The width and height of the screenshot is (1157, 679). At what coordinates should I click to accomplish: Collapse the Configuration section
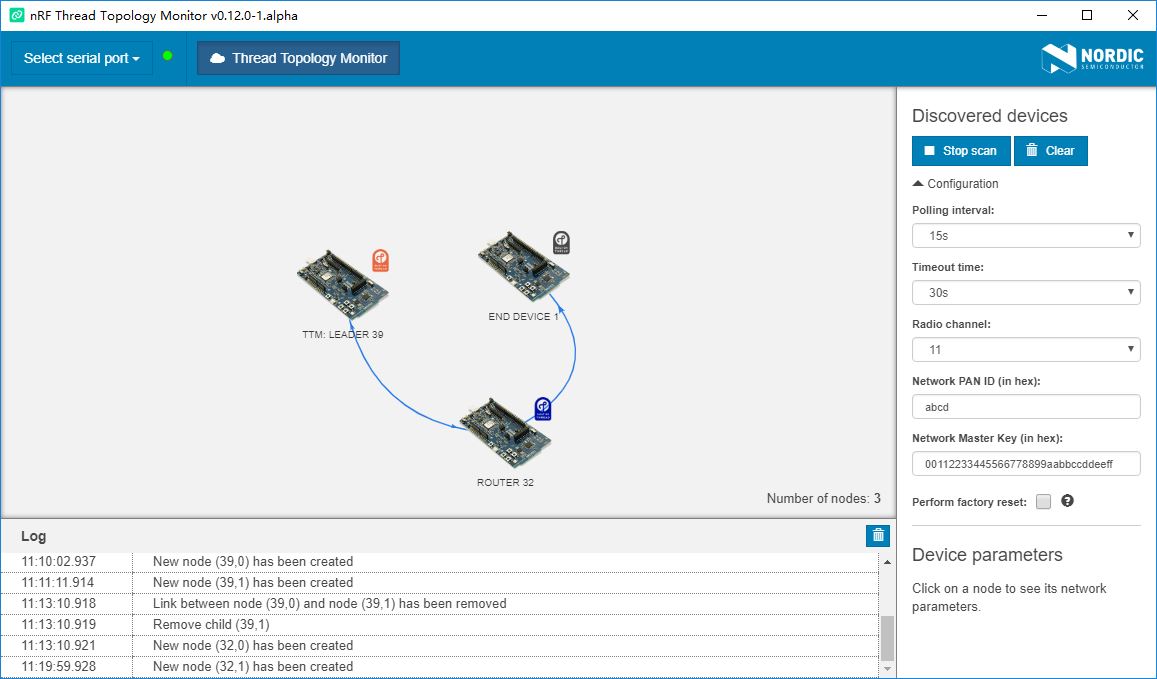pos(956,184)
